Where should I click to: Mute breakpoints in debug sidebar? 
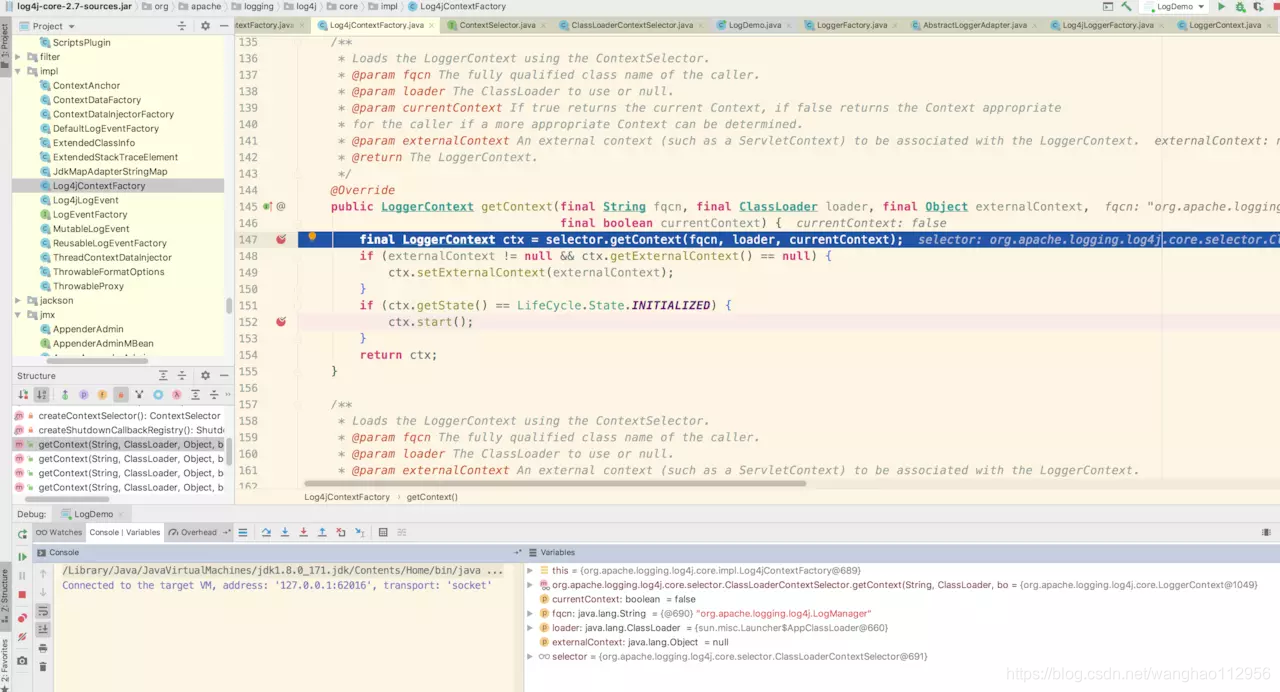pyautogui.click(x=22, y=637)
